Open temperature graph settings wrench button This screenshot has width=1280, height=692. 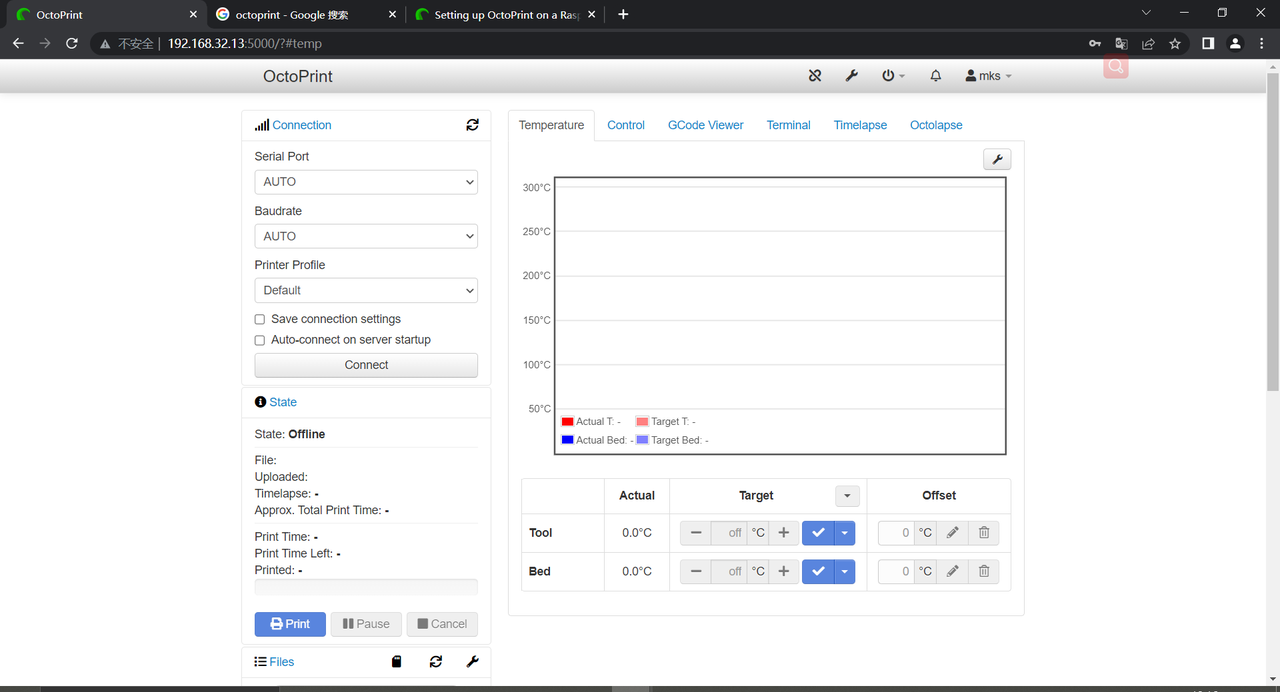(x=997, y=159)
